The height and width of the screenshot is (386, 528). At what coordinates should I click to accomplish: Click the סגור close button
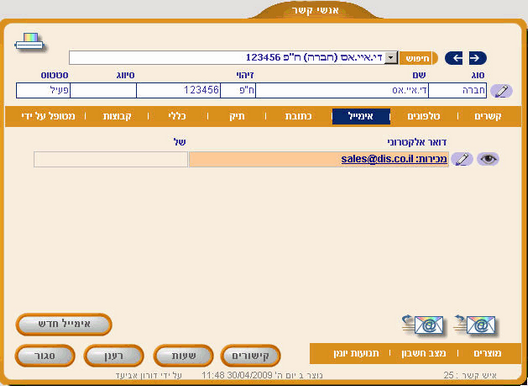coord(45,355)
